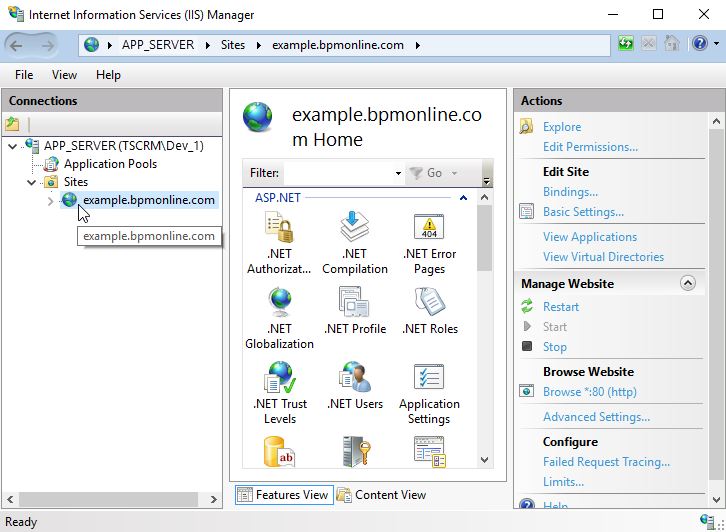Open Failed Request Tracing link
726x532 pixels.
[x=607, y=462]
